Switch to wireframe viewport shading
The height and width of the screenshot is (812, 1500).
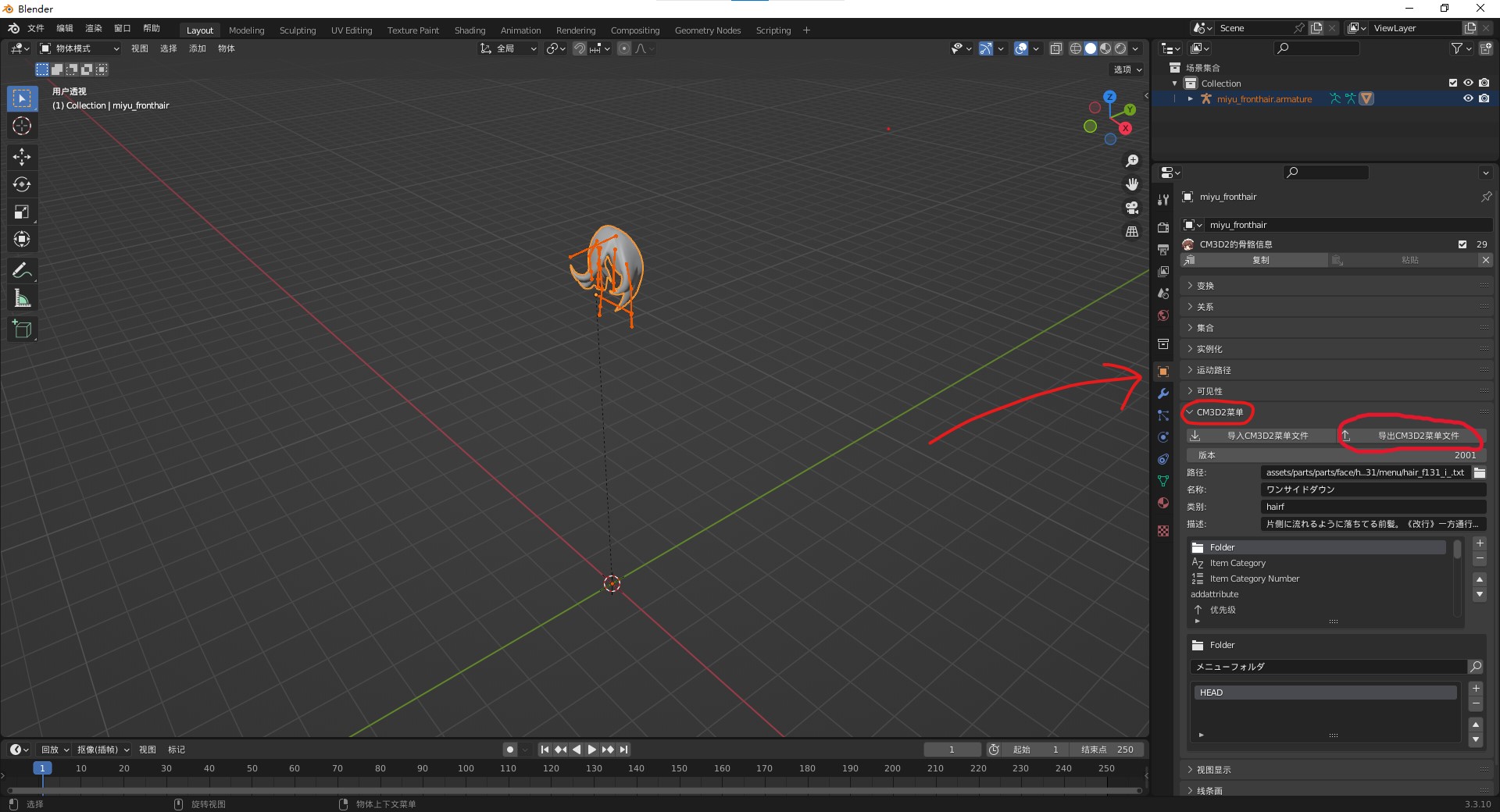(1076, 48)
